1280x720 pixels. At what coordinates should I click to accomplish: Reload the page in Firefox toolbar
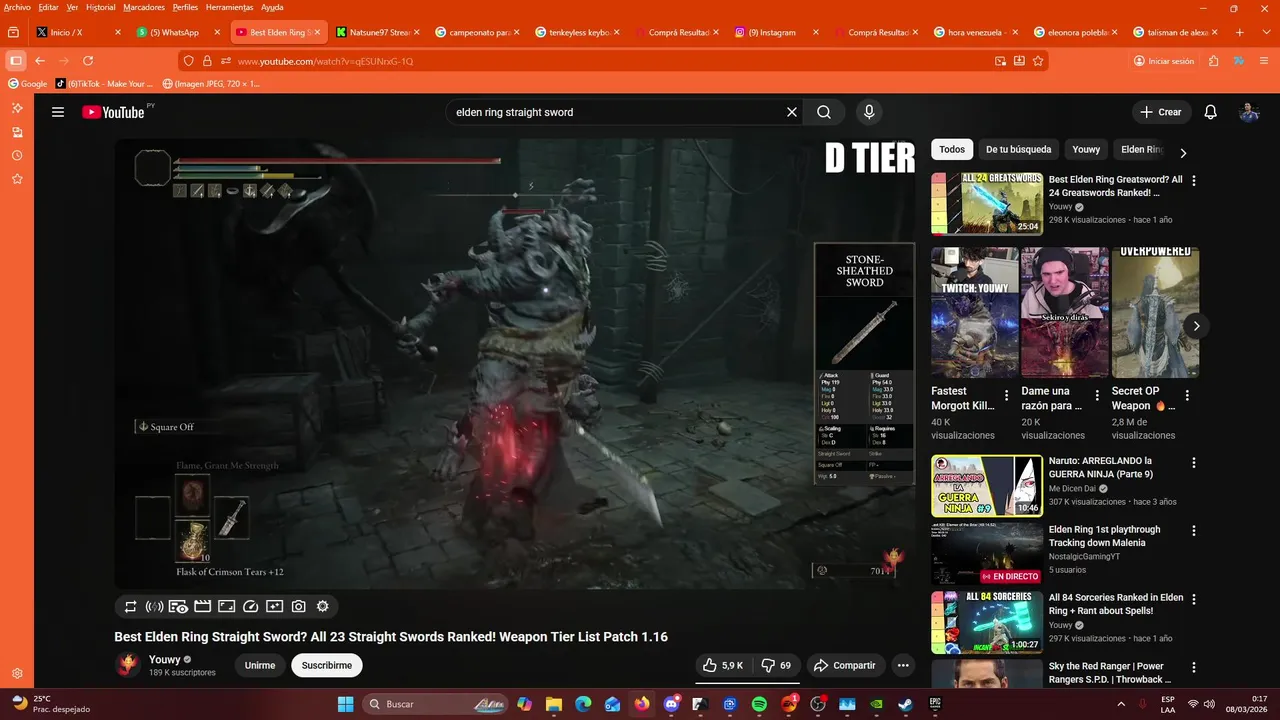coord(88,61)
